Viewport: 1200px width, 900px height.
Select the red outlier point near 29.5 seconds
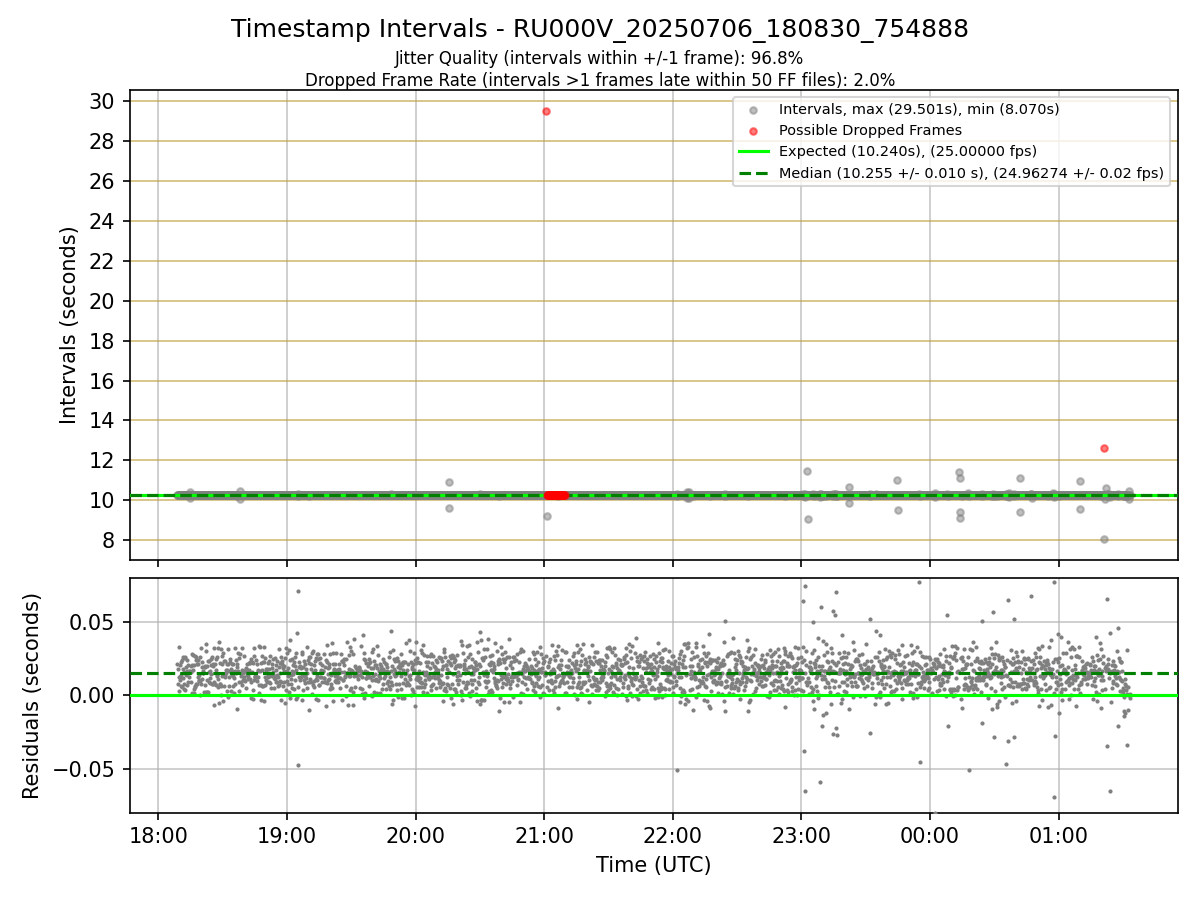[546, 111]
